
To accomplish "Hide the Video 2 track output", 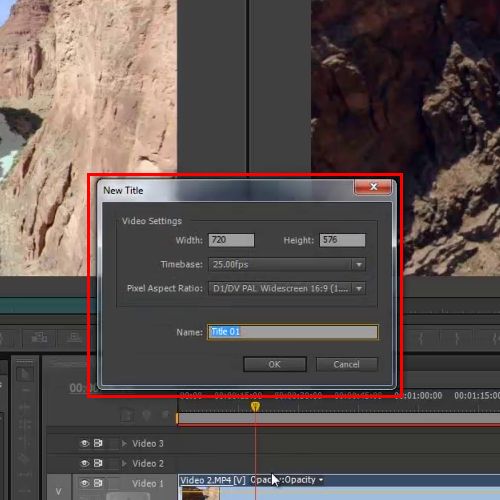I will coord(84,463).
